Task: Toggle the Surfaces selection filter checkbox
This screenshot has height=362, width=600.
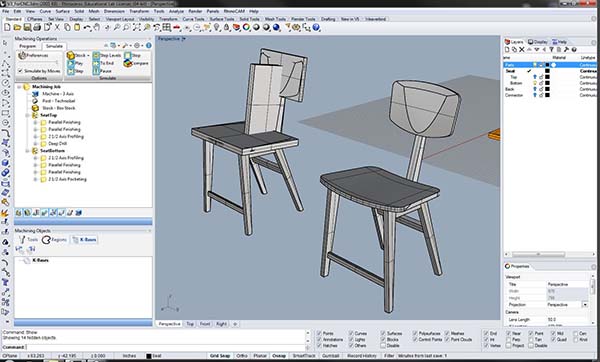Action: [383, 333]
